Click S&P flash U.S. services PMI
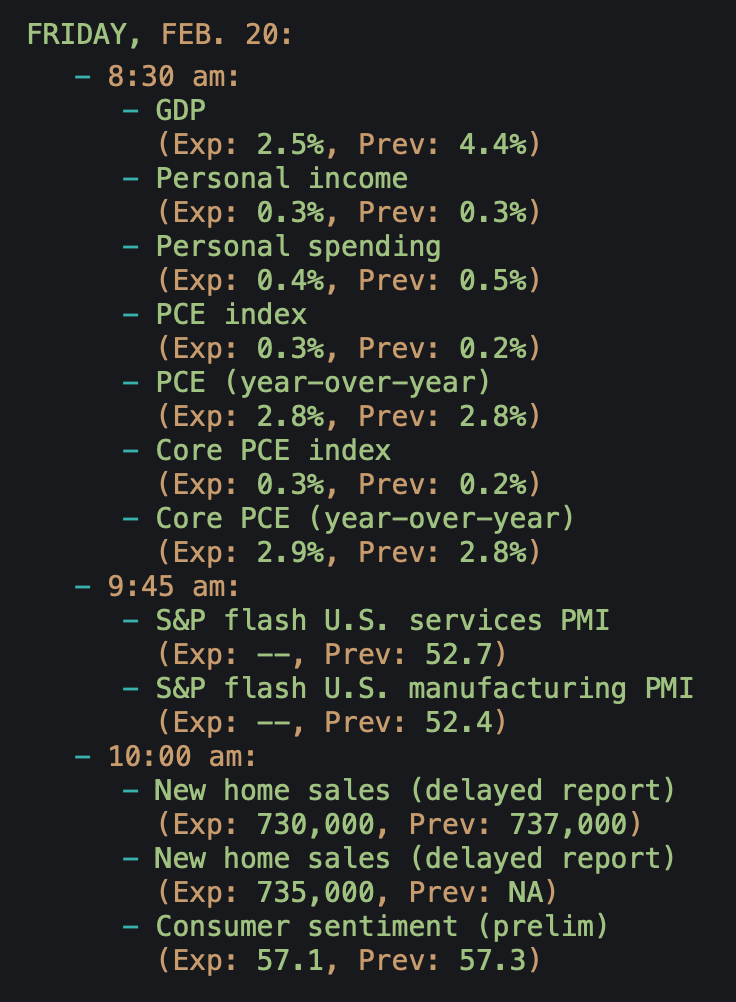 point(382,620)
